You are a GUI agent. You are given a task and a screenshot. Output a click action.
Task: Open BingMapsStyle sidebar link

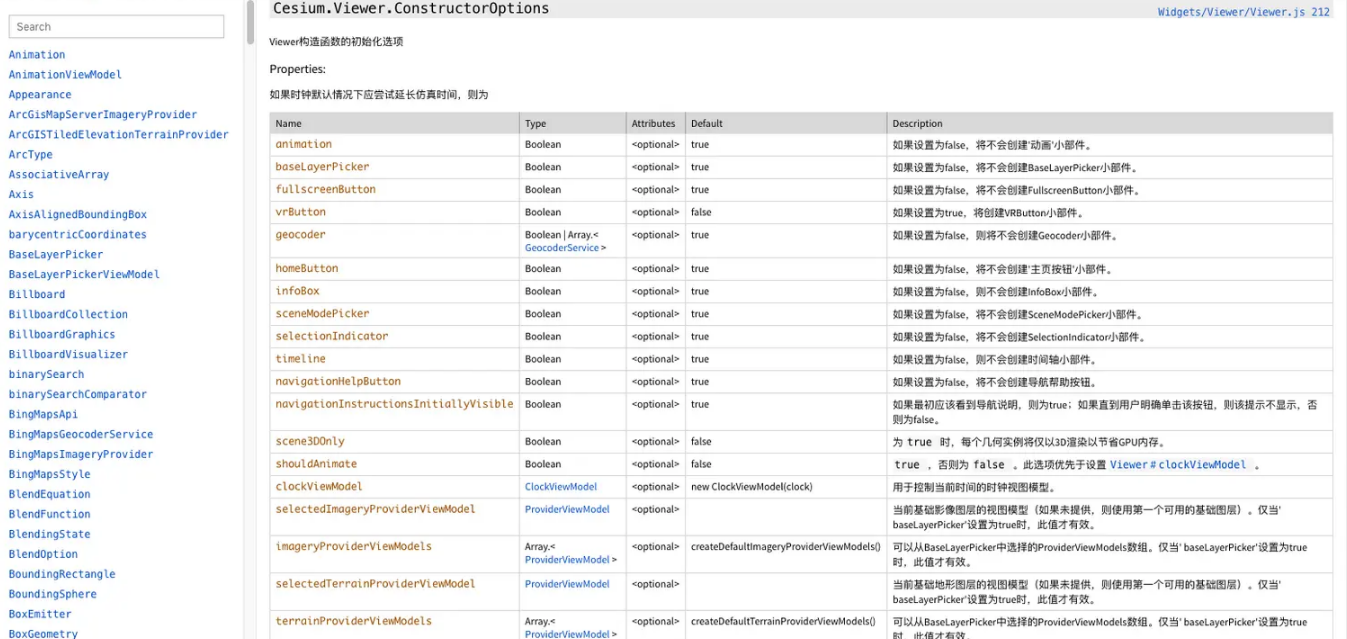coord(50,475)
